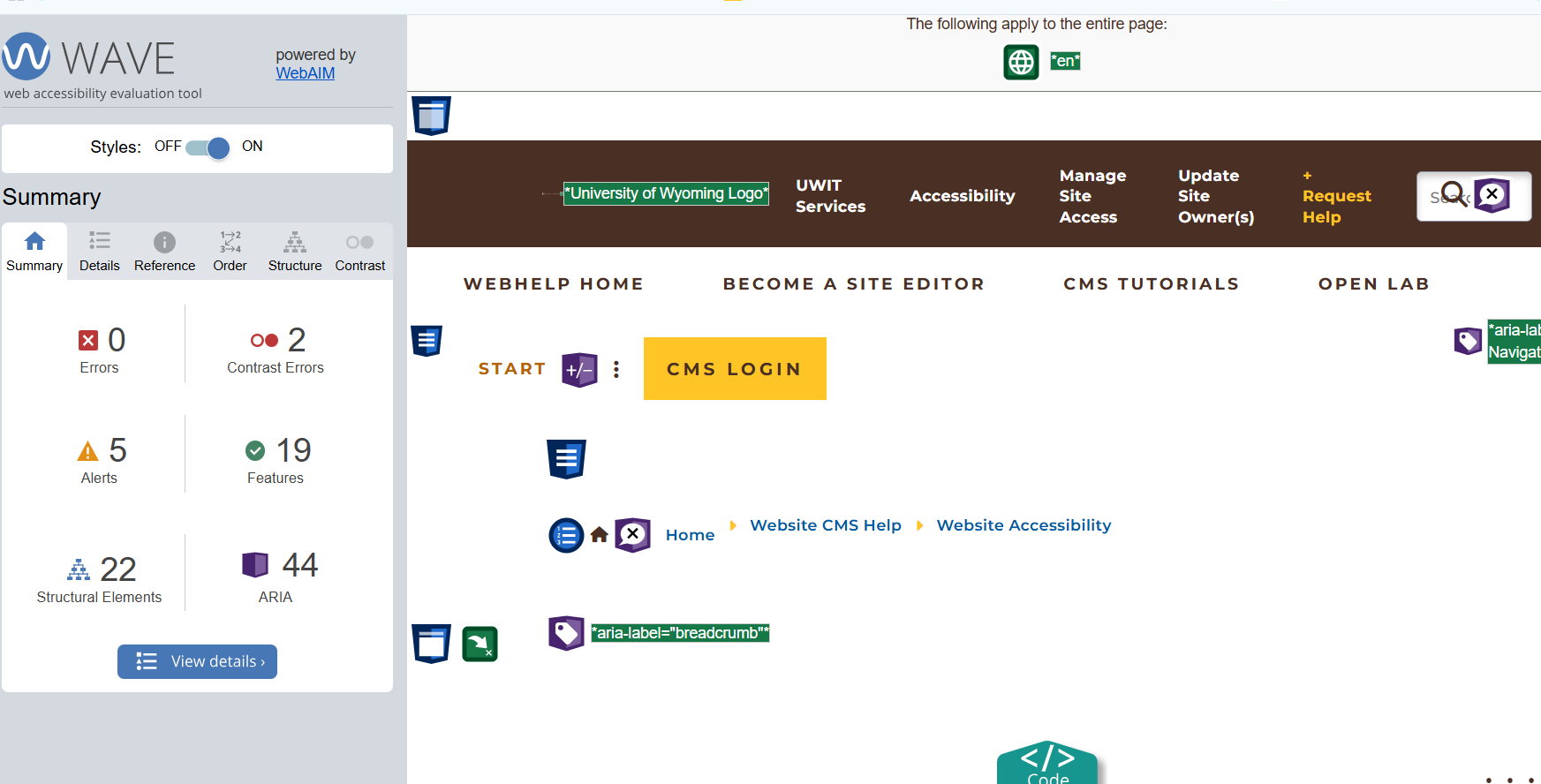This screenshot has width=1541, height=784.
Task: Click the header landmark icon below page notice
Action: pos(432,116)
